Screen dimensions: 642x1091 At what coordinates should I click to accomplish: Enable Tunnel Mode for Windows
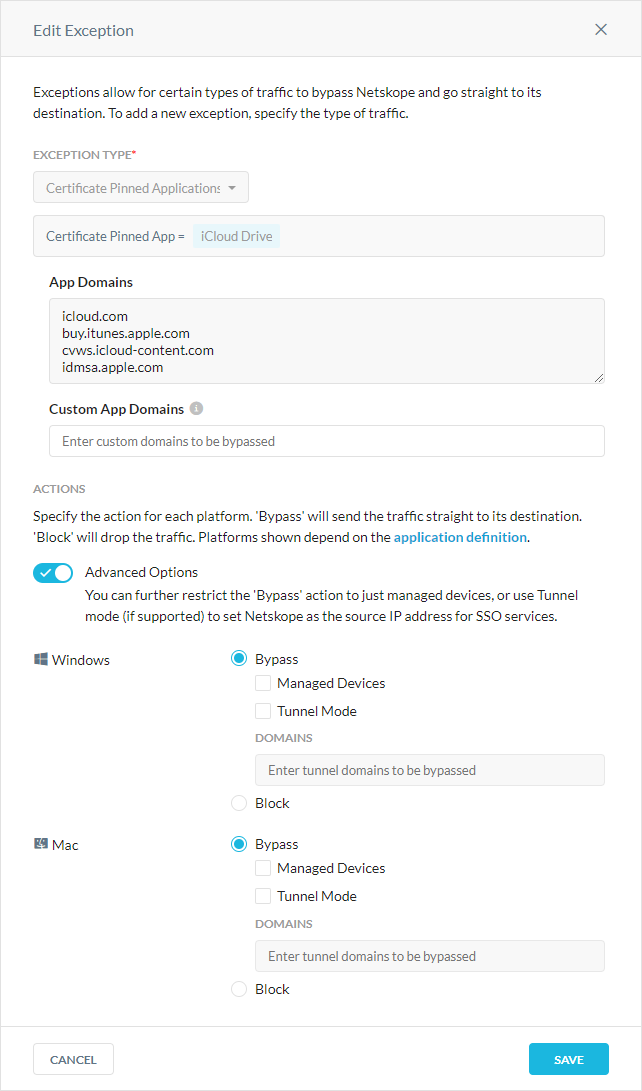click(x=262, y=710)
